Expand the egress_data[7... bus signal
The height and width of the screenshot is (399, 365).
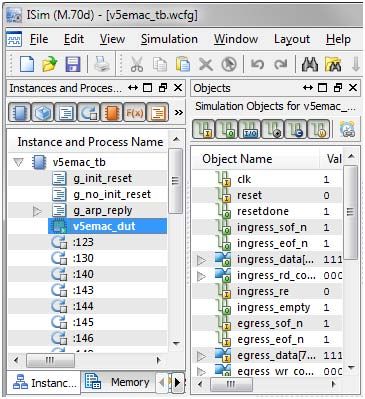click(x=201, y=356)
